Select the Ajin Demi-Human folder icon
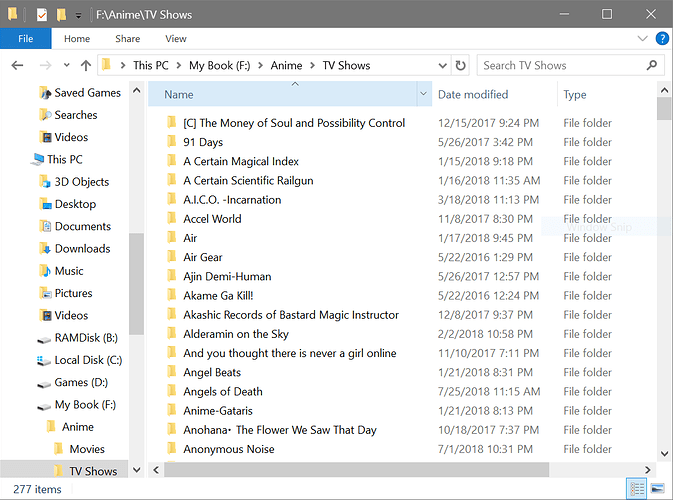 tap(172, 276)
